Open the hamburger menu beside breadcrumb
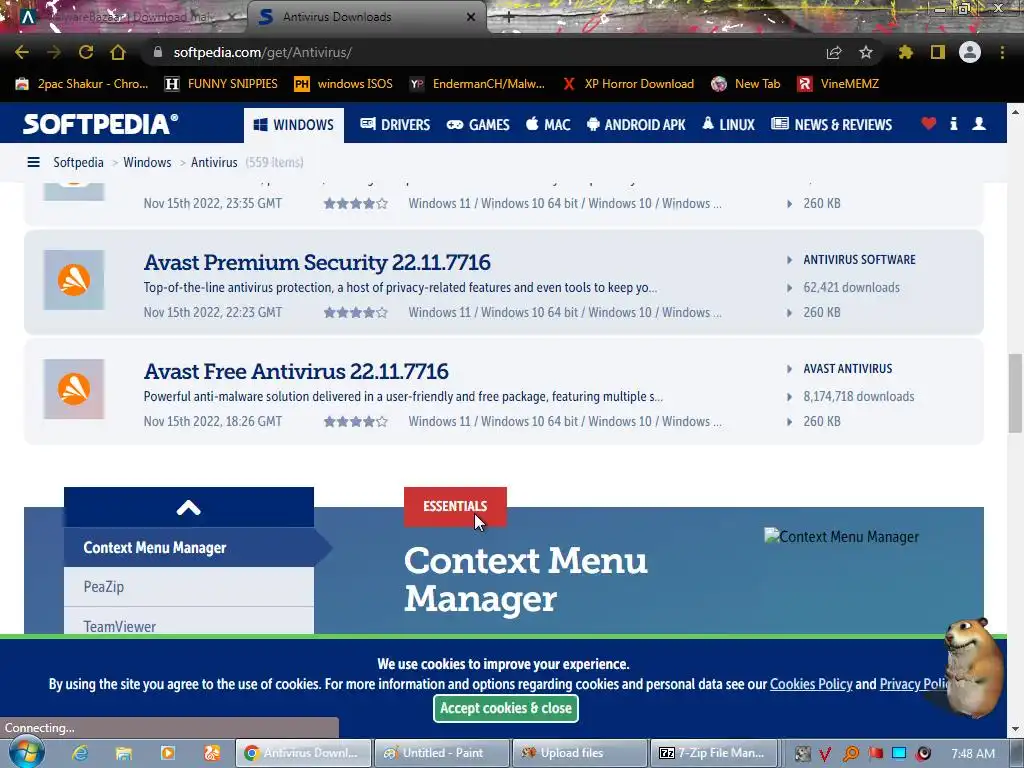This screenshot has height=768, width=1024. (x=33, y=162)
